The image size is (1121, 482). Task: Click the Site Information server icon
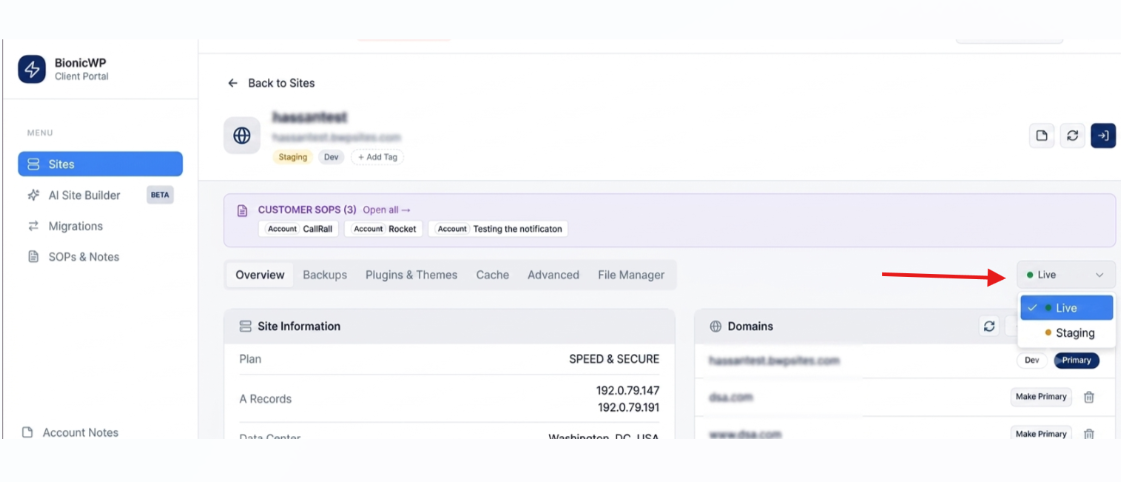[245, 326]
